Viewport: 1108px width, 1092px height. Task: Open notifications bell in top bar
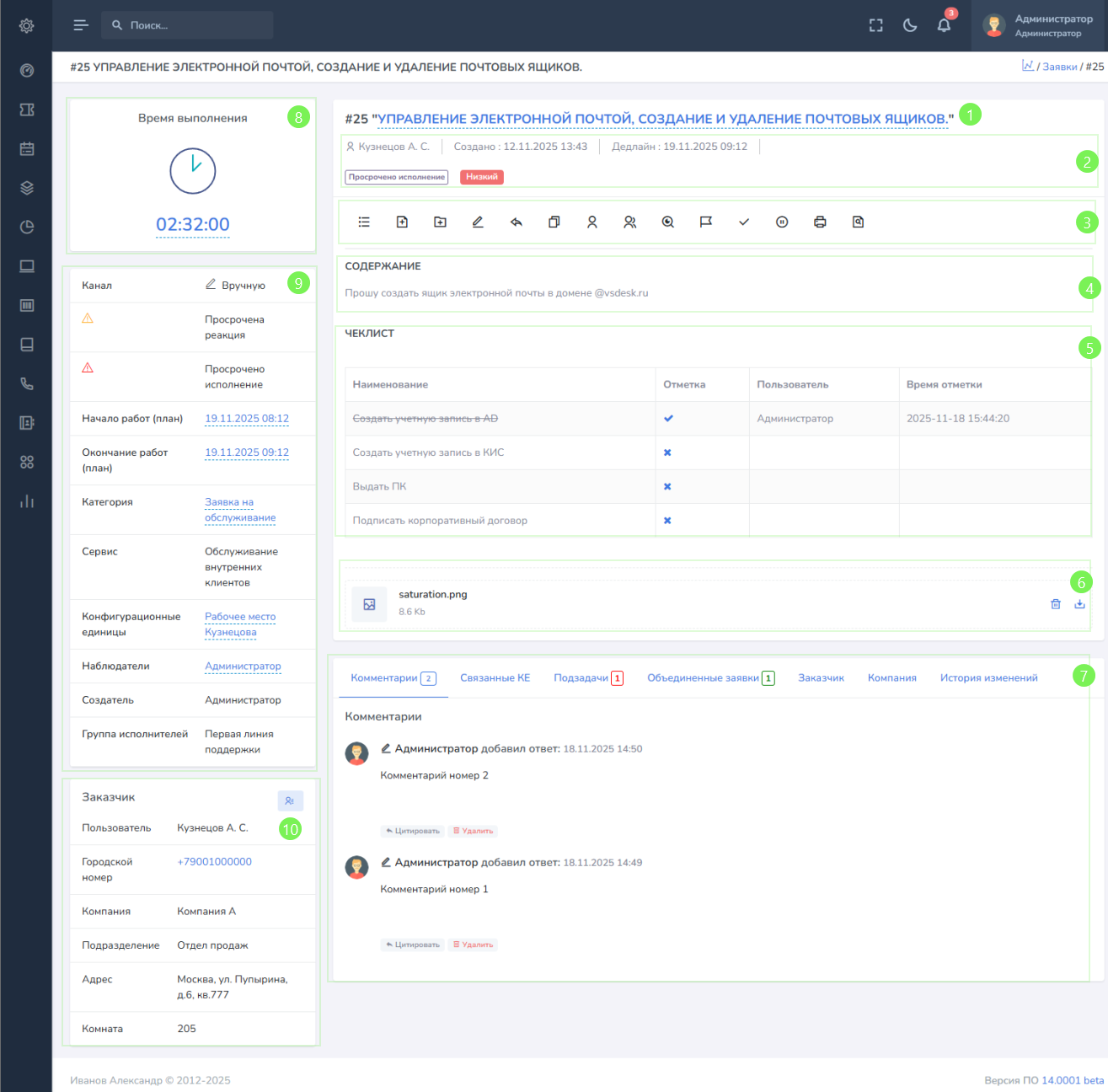[x=944, y=25]
